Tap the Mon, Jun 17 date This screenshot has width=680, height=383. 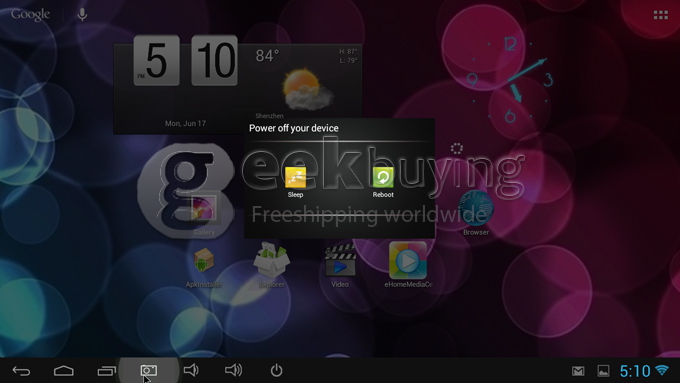pos(186,124)
